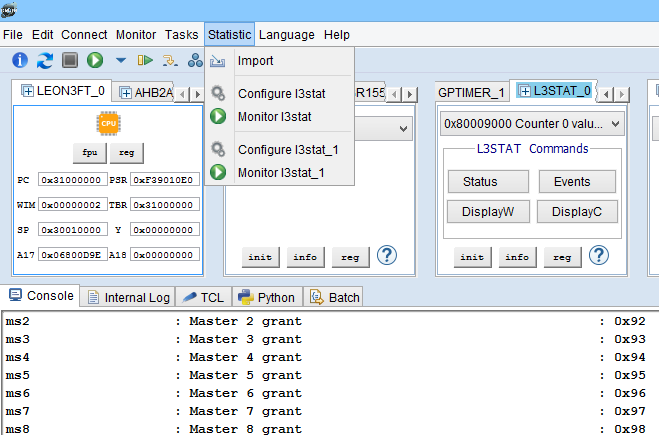
Task: Click the application logo in title bar
Action: (9, 10)
